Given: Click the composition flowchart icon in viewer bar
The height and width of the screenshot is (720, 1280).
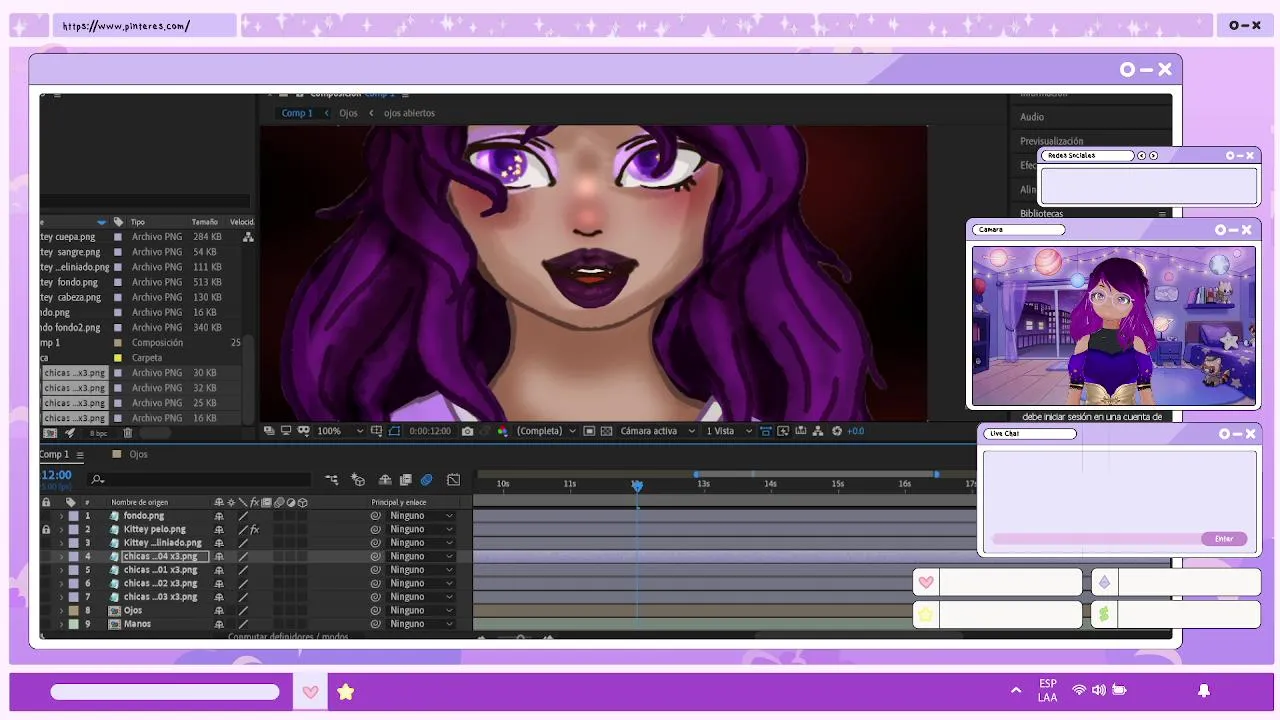Looking at the screenshot, I should [x=819, y=431].
